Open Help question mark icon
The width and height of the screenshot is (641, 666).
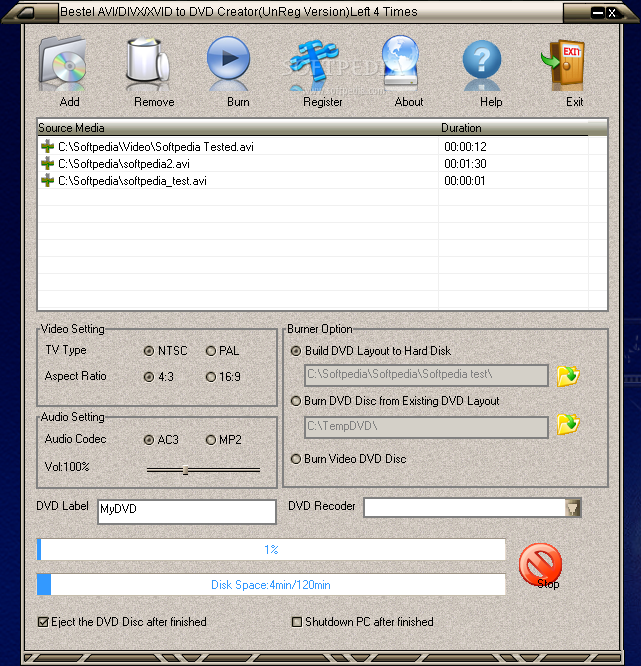[482, 64]
